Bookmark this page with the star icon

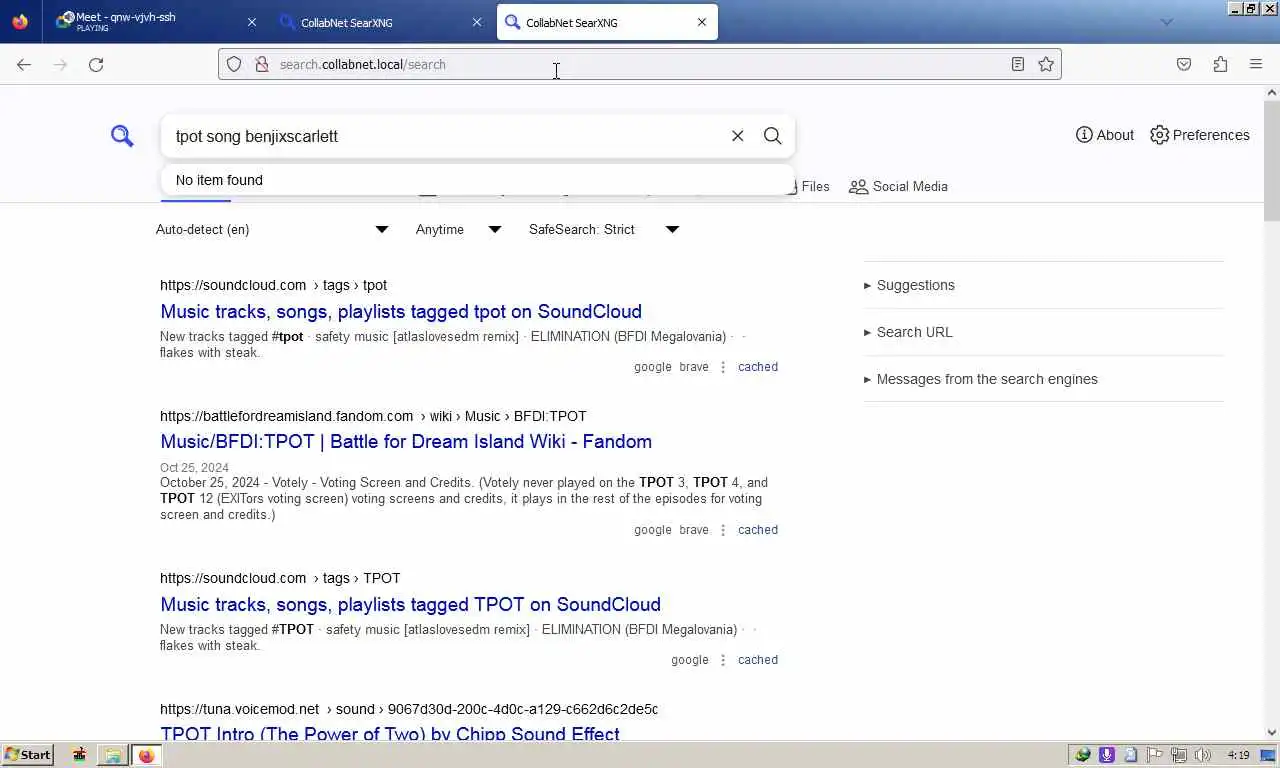[1046, 64]
